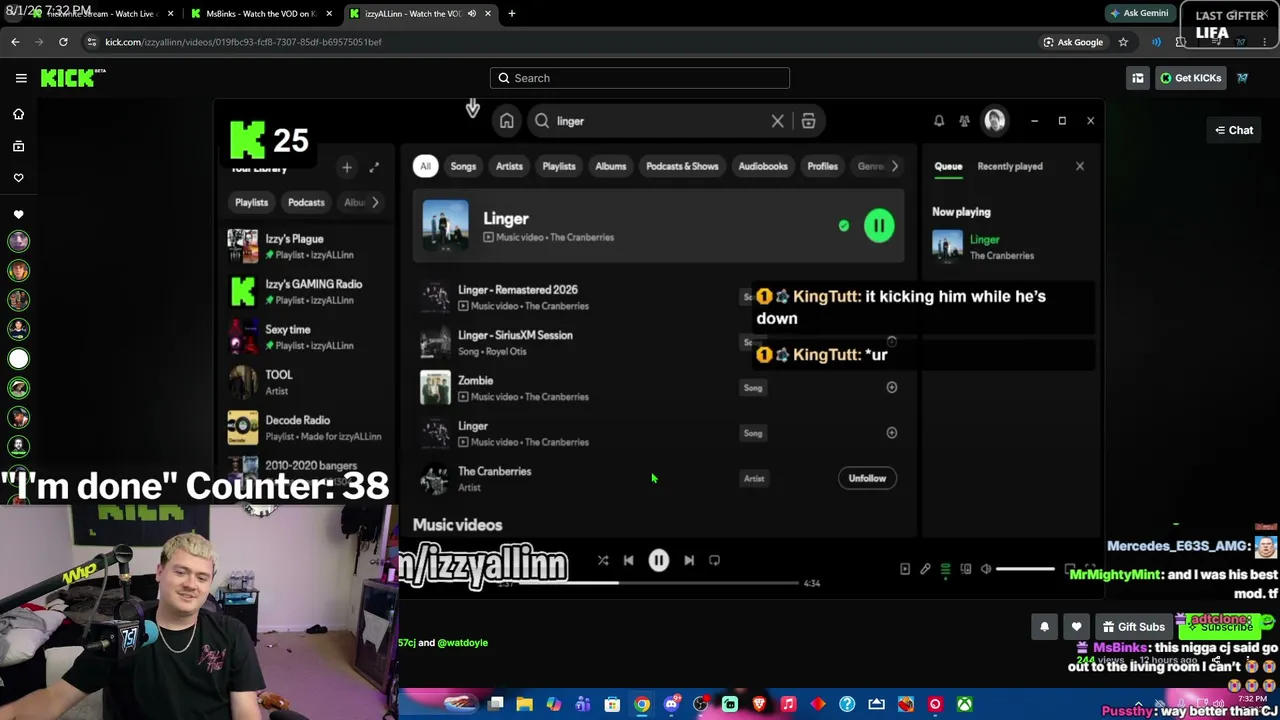The width and height of the screenshot is (1280, 720).
Task: Go to Spotify Home via the house icon
Action: point(507,121)
